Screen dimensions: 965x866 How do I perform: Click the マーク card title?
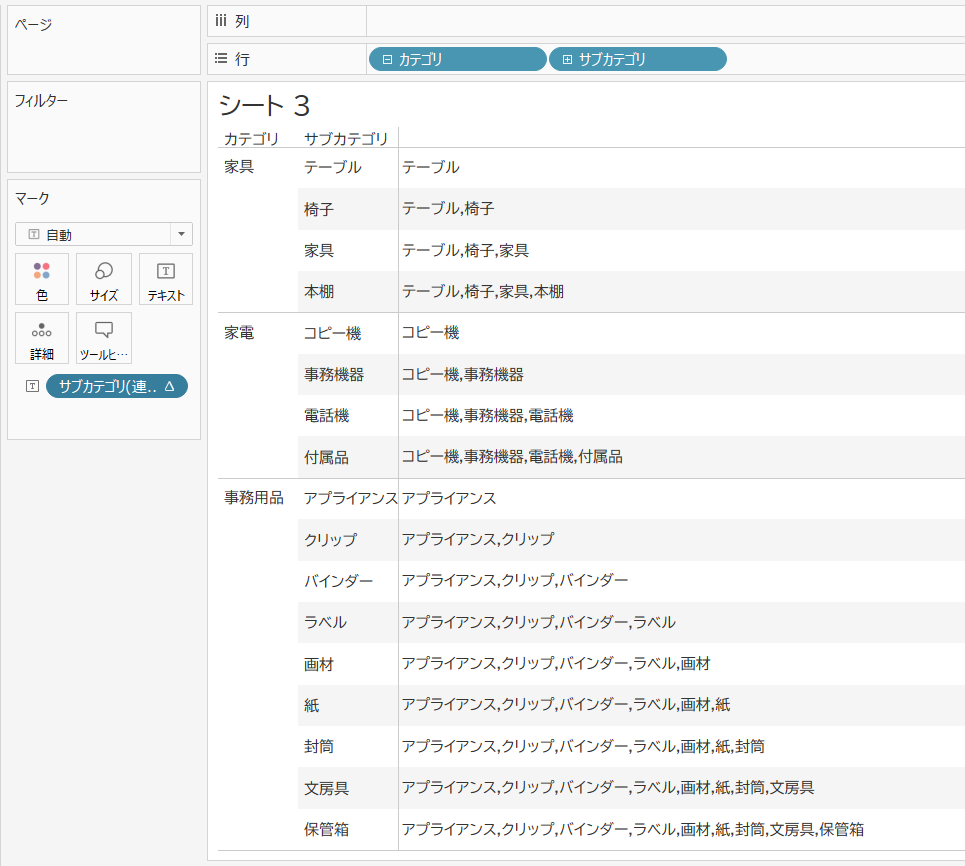point(32,198)
